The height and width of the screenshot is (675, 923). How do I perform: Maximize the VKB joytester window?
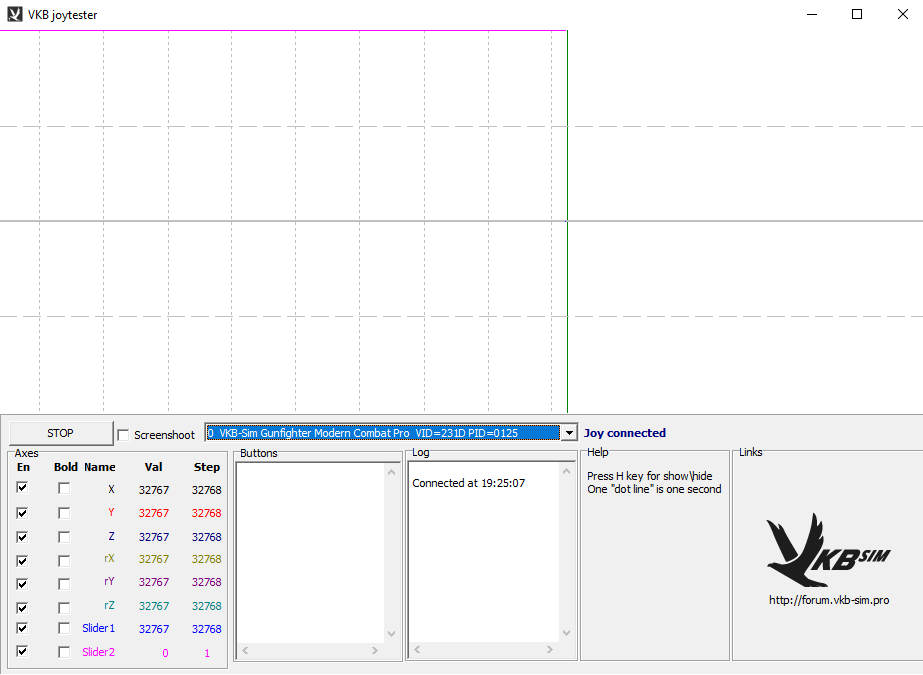coord(857,15)
